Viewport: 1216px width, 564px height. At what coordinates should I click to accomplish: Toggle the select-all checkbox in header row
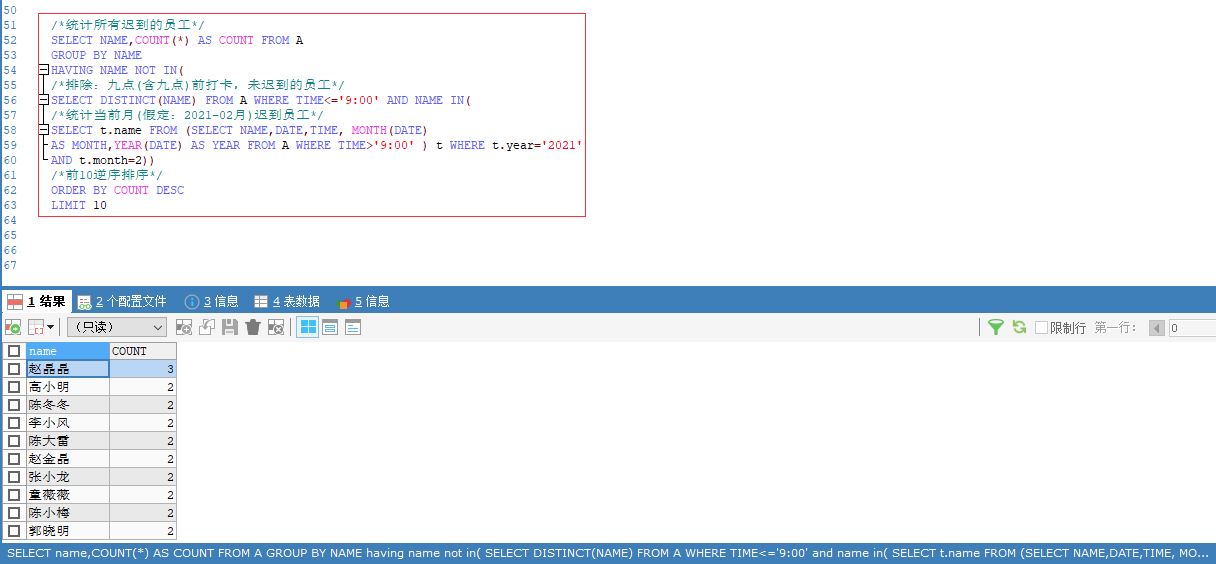(14, 351)
